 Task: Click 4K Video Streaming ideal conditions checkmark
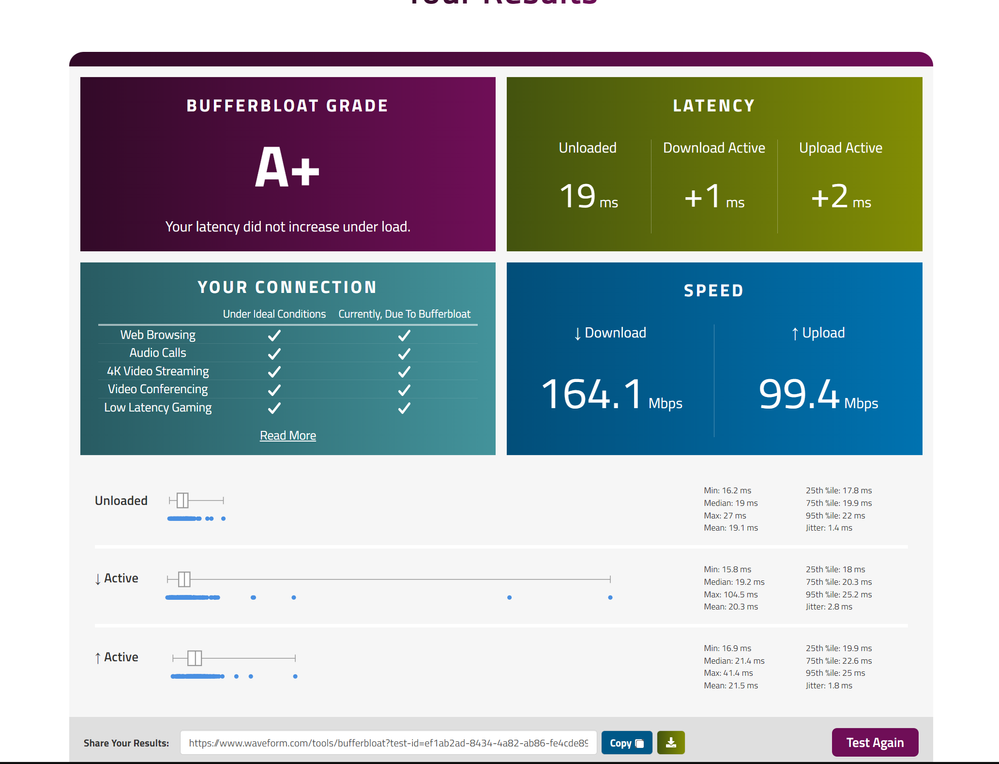[274, 372]
